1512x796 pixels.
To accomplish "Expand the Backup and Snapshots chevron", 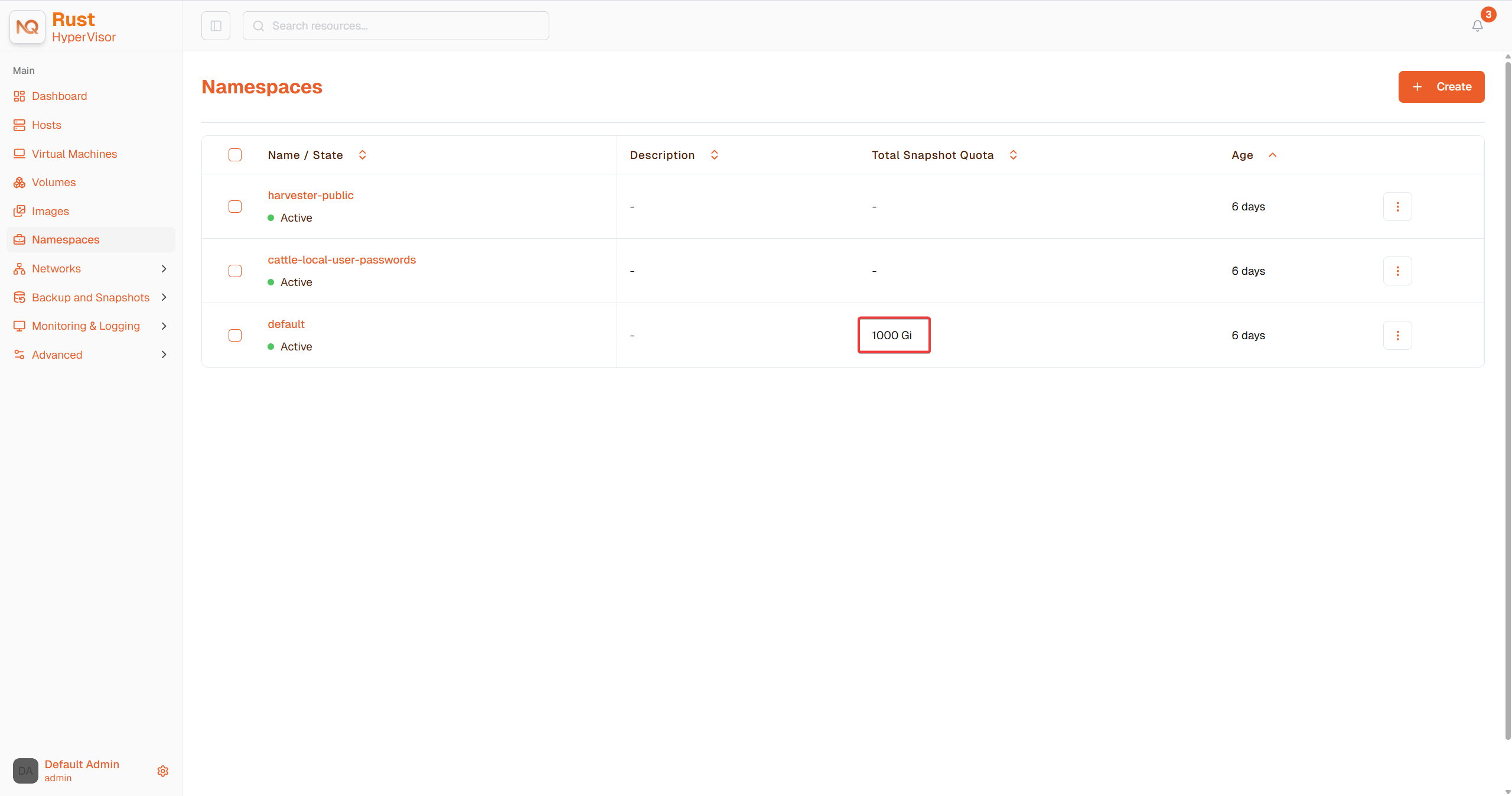I will (164, 297).
